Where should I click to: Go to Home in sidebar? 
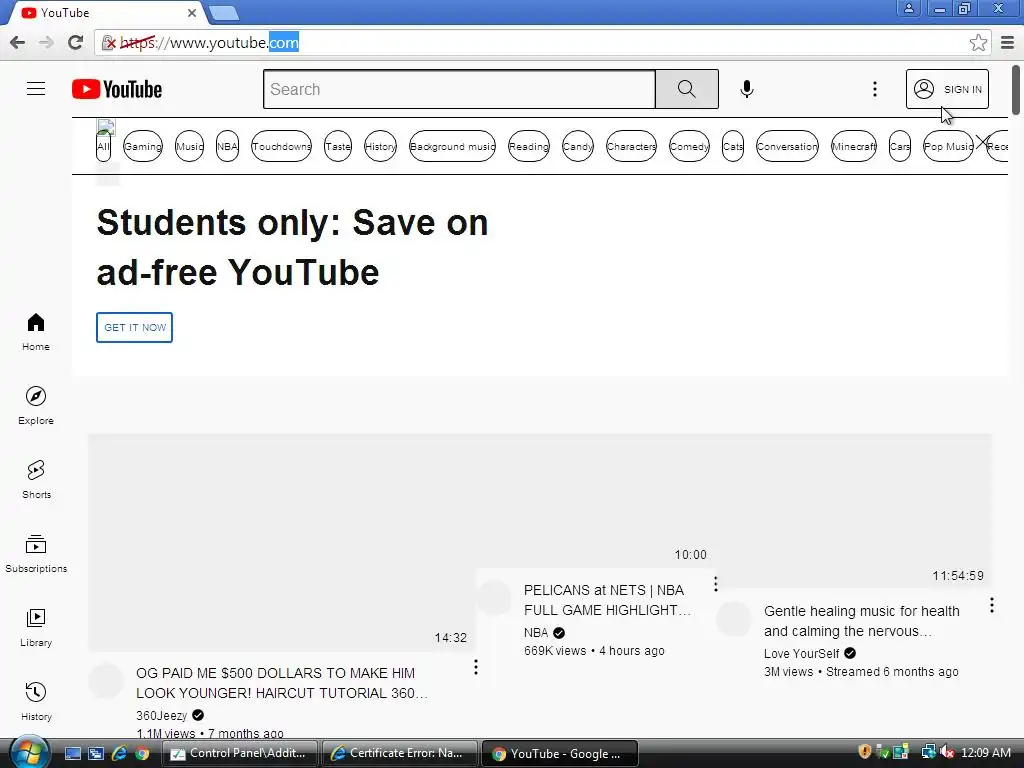[x=36, y=332]
